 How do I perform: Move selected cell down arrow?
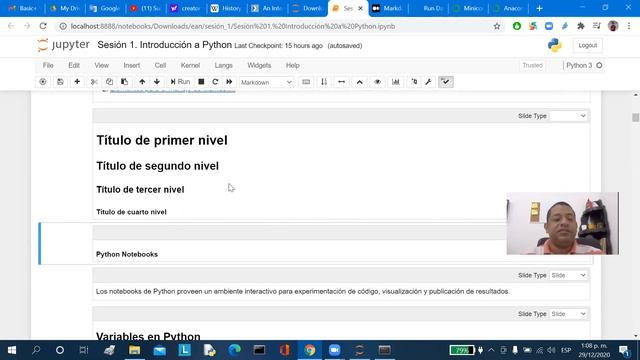157,82
